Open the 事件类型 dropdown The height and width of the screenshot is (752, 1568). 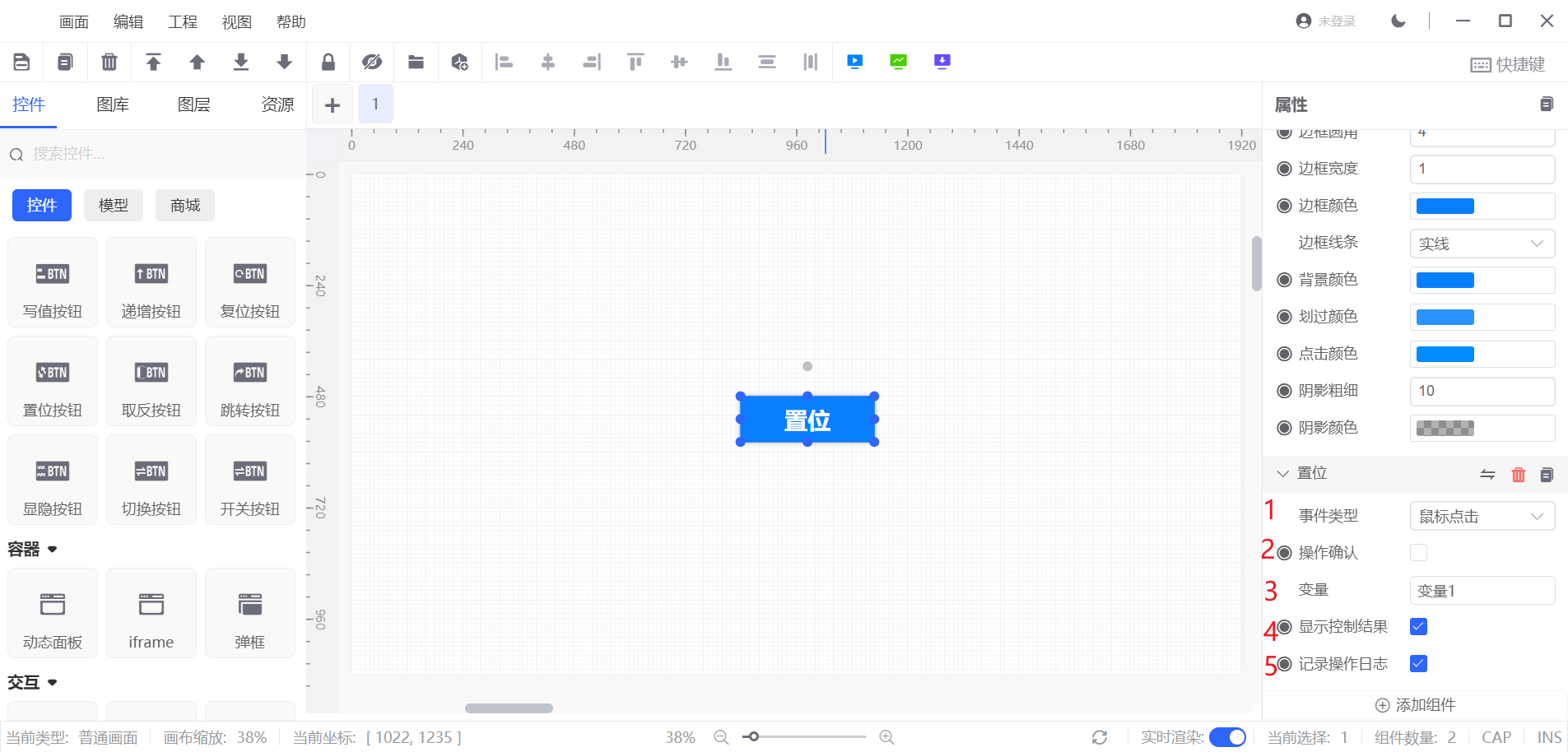pyautogui.click(x=1482, y=517)
